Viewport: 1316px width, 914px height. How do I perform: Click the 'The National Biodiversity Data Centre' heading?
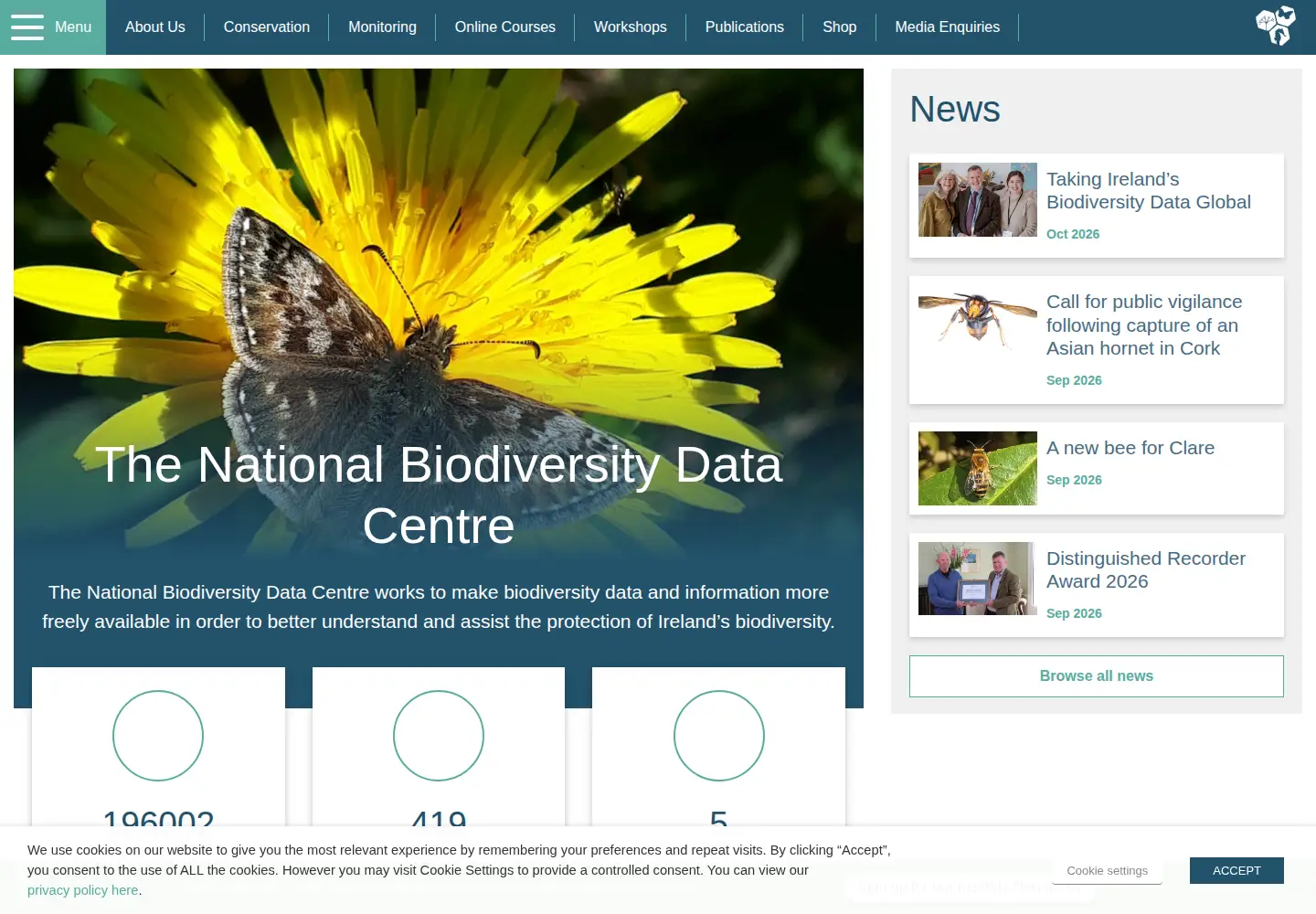(439, 495)
